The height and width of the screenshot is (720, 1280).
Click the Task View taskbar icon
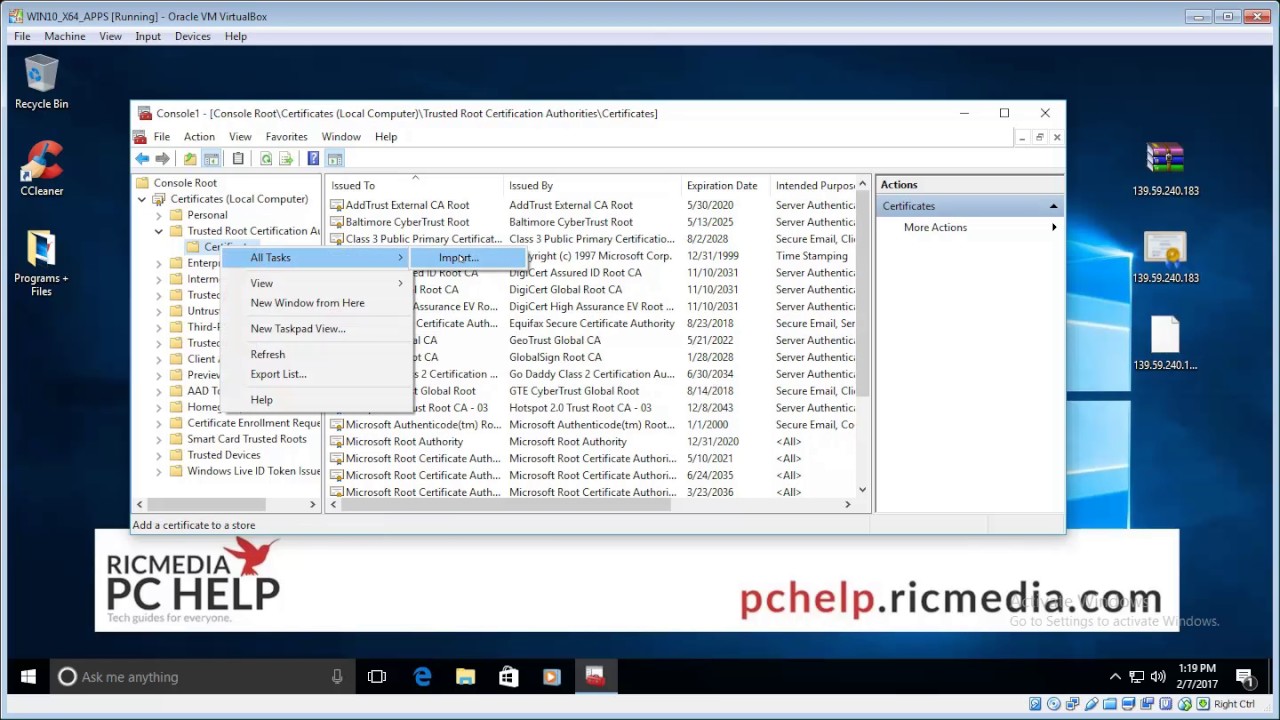point(377,677)
